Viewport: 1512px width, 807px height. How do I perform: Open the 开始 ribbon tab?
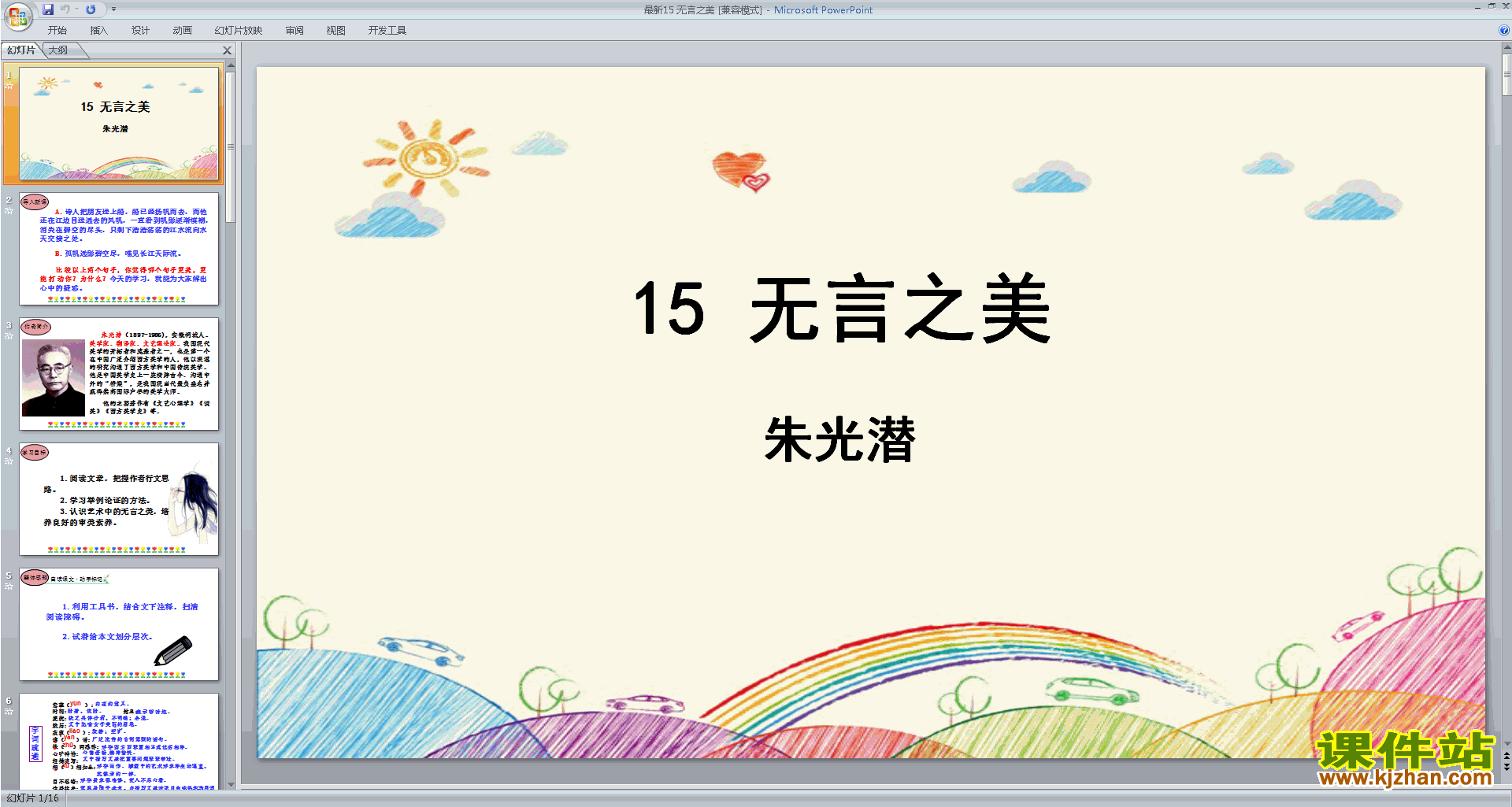click(57, 31)
